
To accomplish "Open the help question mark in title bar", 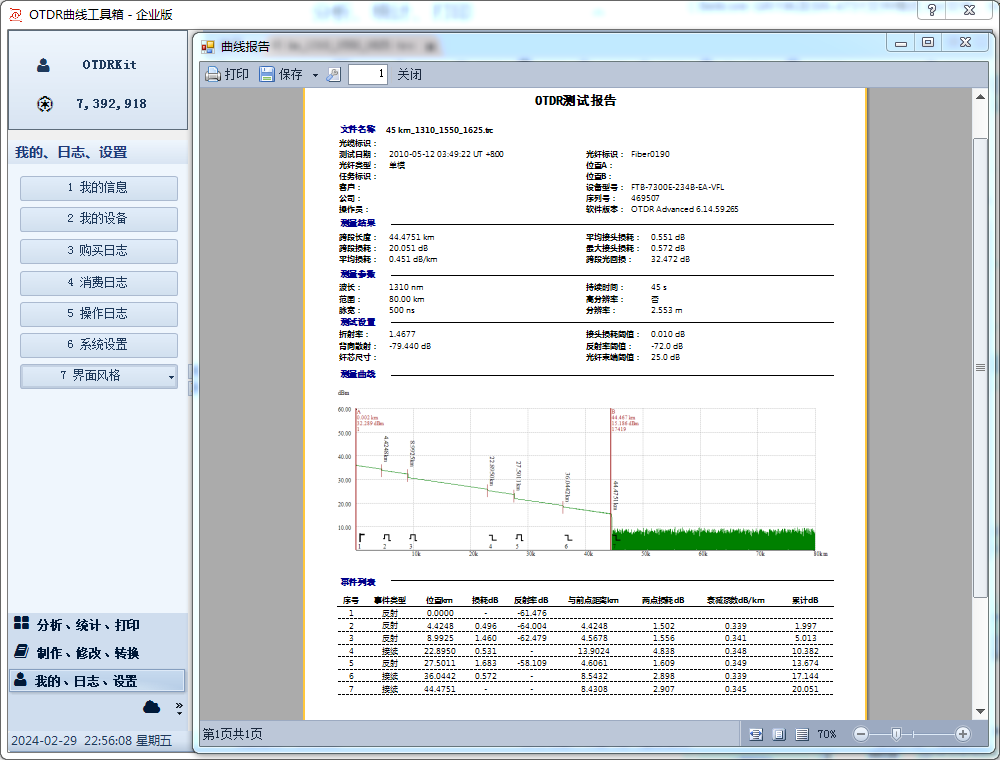I will 932,10.
